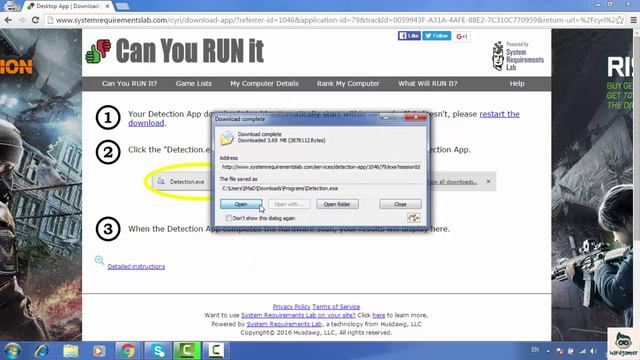Open Skype from the taskbar
640x360 pixels.
coord(158,351)
